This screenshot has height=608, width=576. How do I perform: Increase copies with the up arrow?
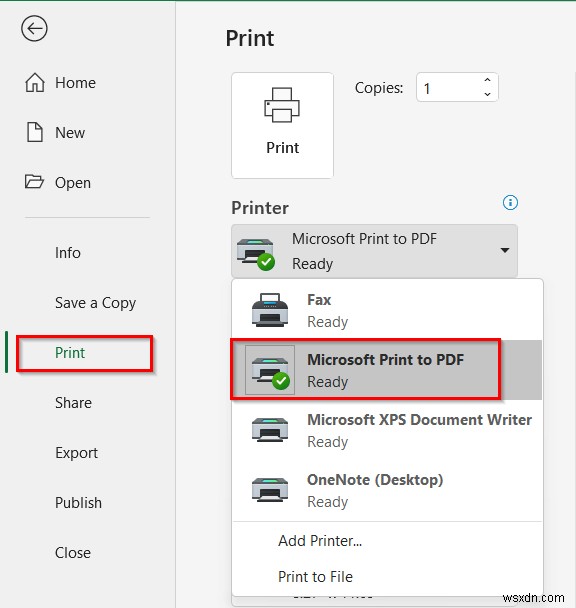tap(488, 80)
